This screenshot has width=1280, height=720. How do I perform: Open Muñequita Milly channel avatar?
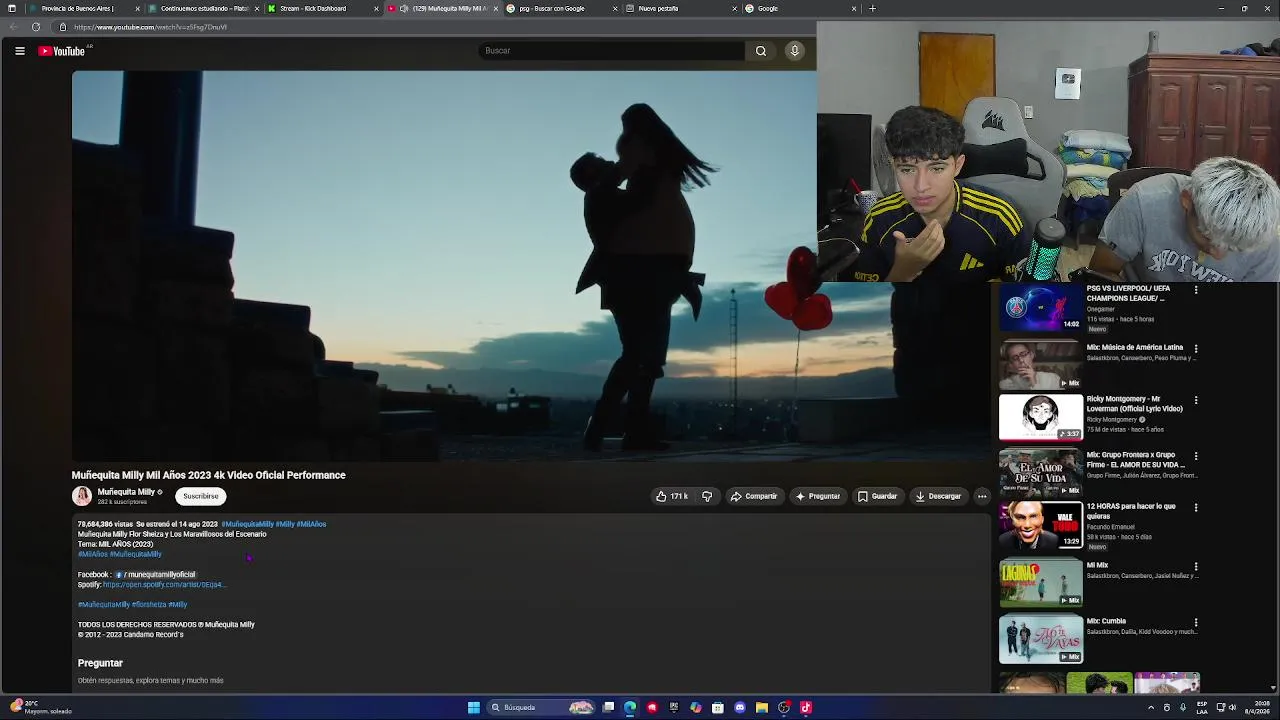click(x=82, y=496)
